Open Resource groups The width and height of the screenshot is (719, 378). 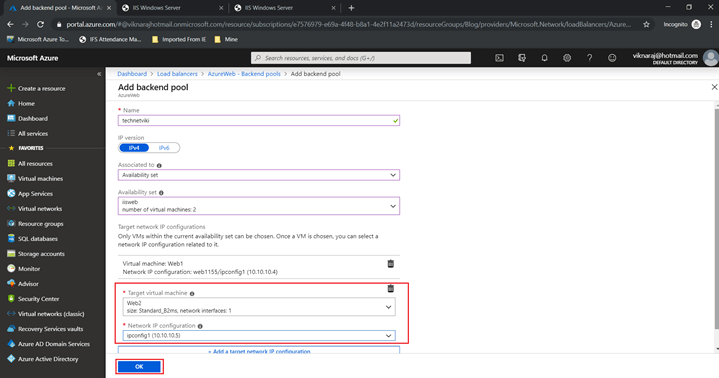pos(35,223)
